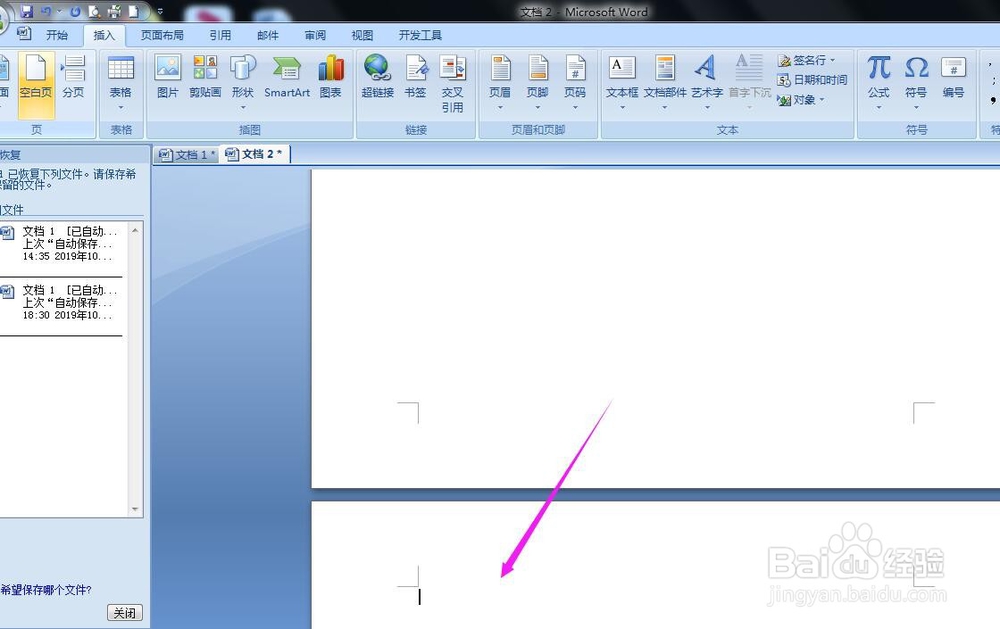Image resolution: width=1000 pixels, height=629 pixels.
Task: Open the 表格 table insert menu
Action: 121,84
